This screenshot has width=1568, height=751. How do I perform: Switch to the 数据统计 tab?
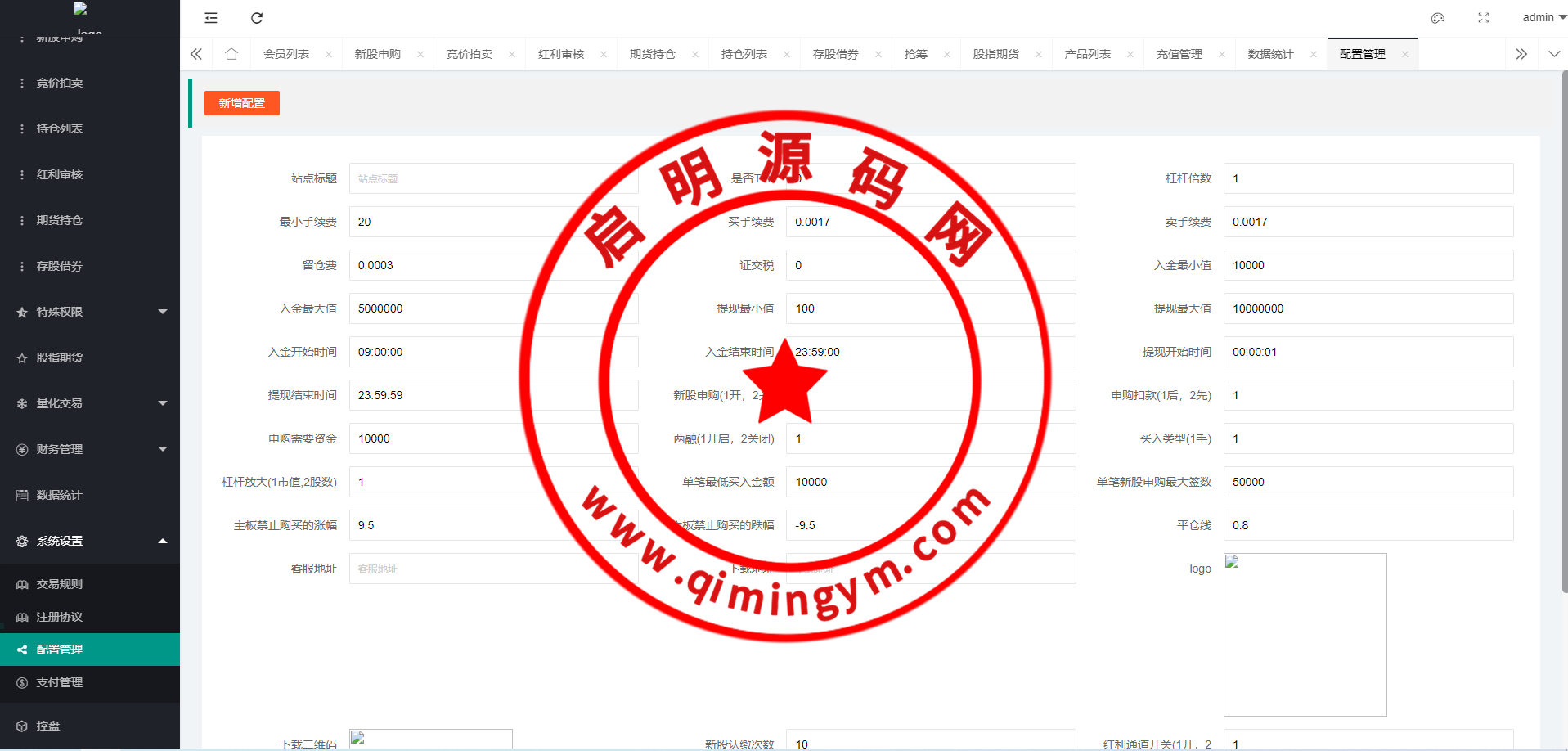point(1270,55)
